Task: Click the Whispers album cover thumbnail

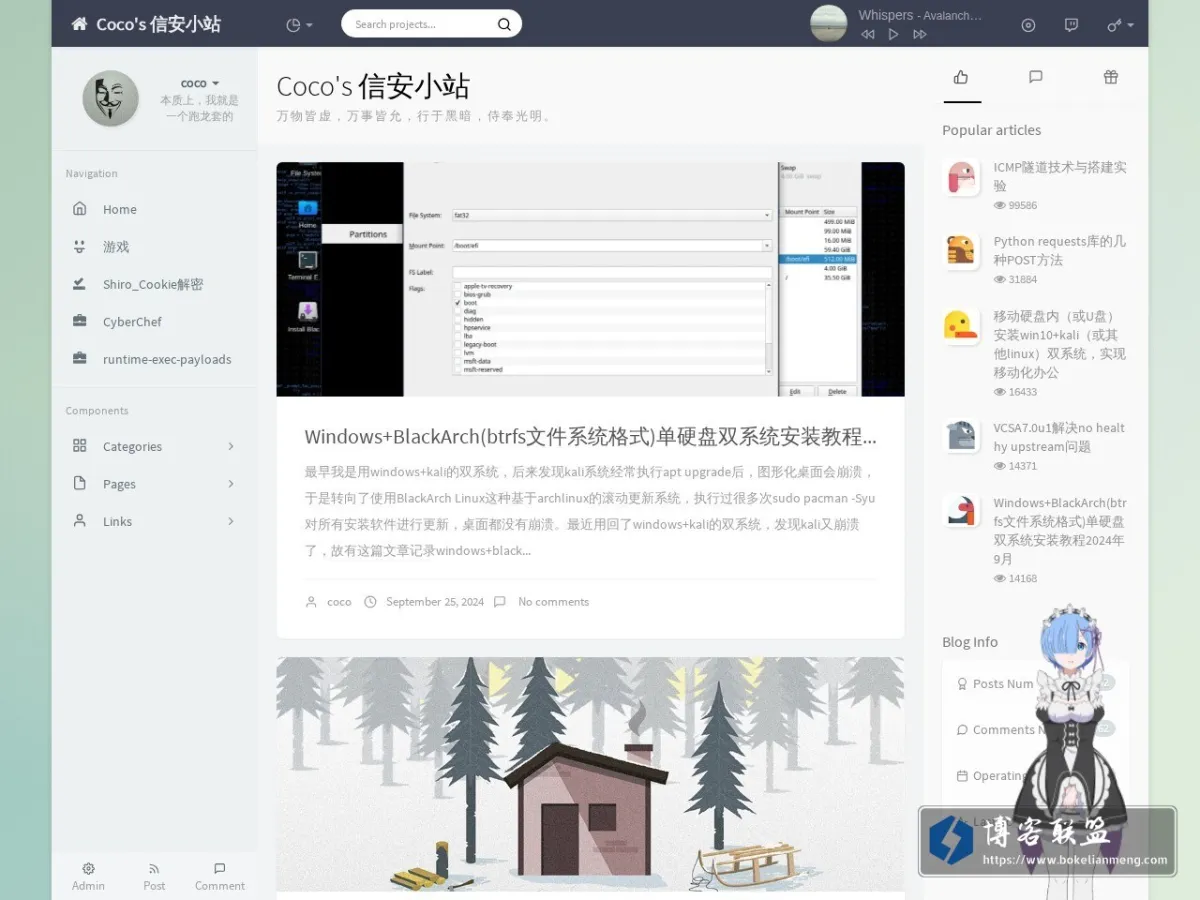Action: 828,24
